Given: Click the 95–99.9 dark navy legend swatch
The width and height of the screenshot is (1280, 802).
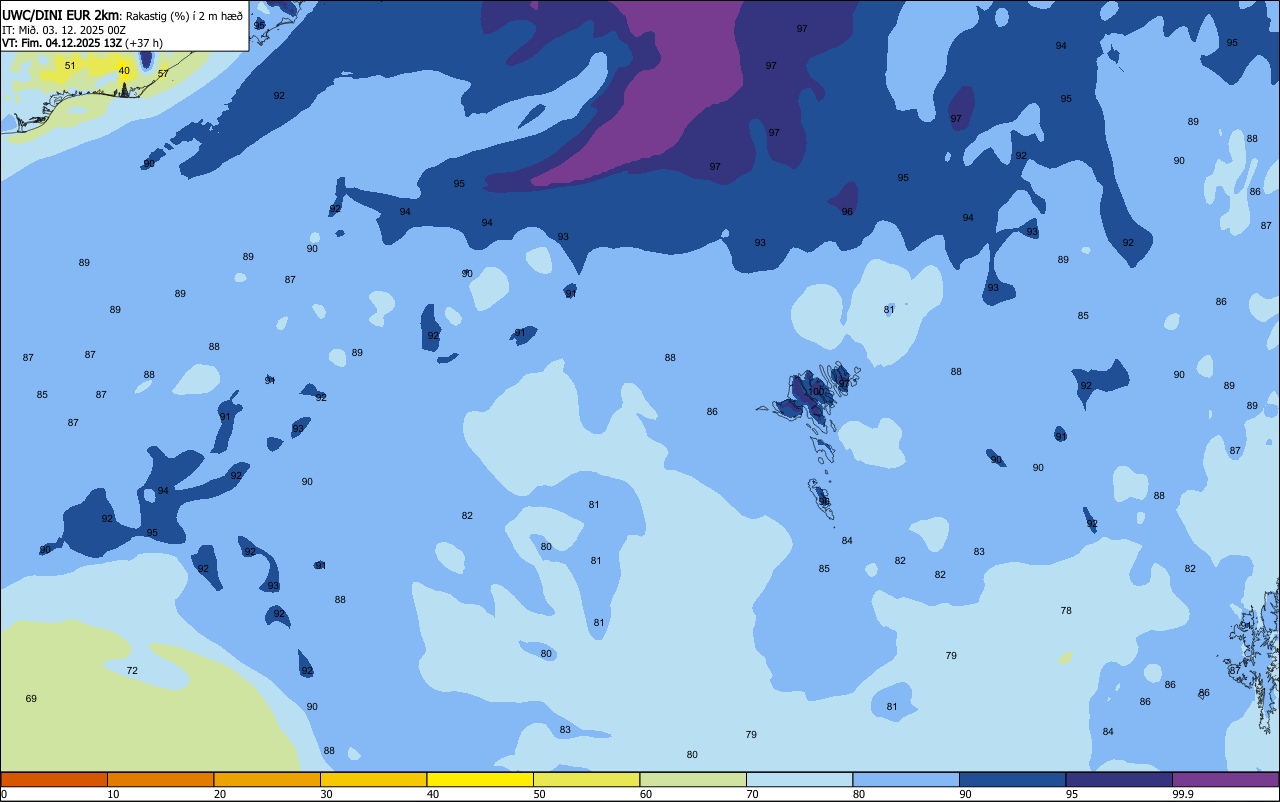Looking at the screenshot, I should [x=1119, y=779].
